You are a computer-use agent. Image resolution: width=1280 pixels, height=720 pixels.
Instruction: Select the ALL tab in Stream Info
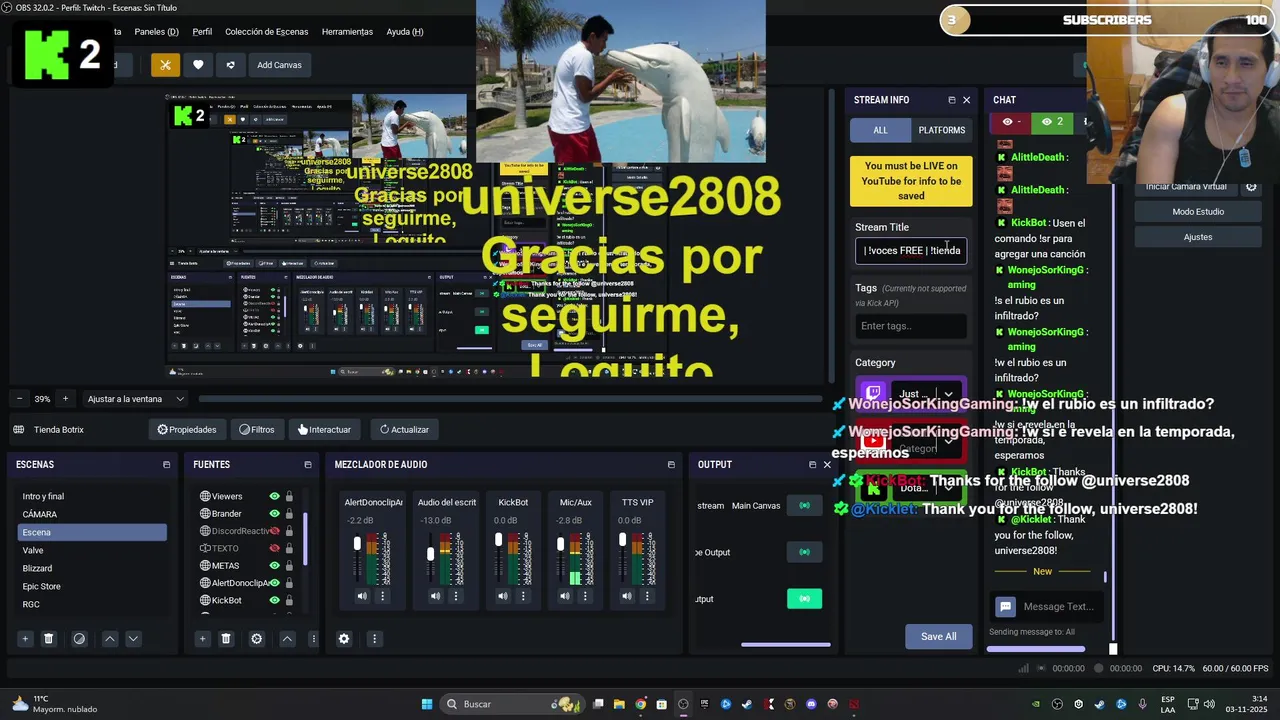pyautogui.click(x=880, y=130)
